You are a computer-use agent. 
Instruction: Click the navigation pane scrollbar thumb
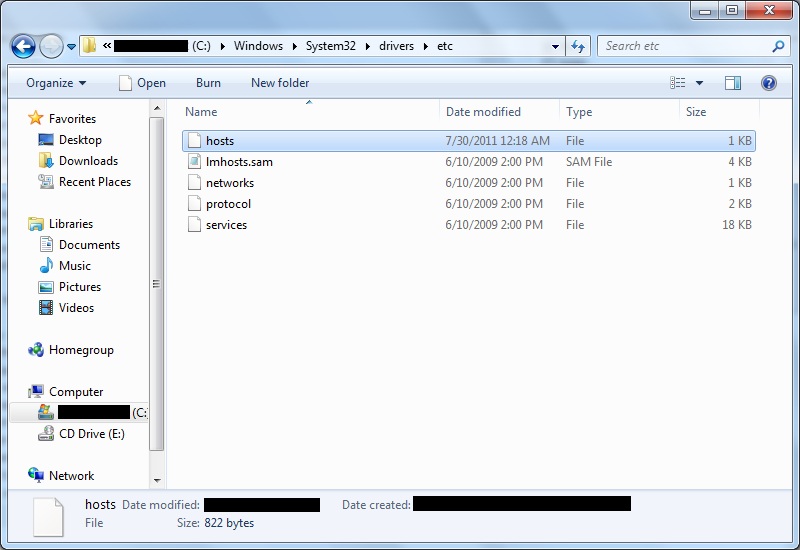[x=157, y=284]
